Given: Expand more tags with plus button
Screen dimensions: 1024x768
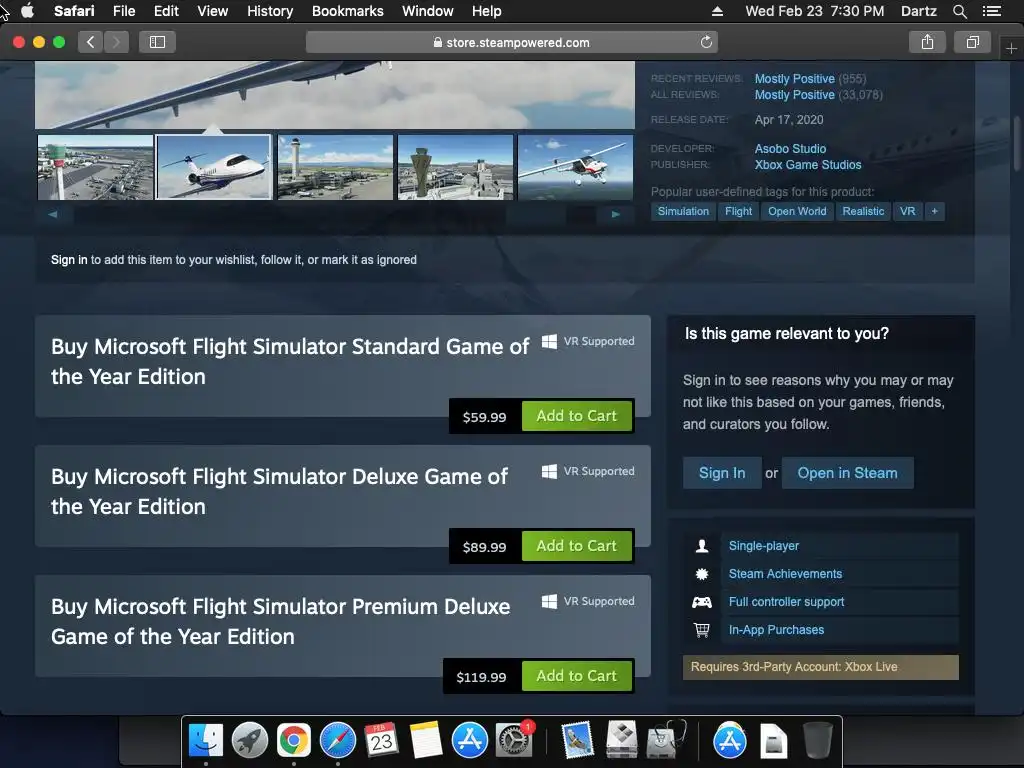Looking at the screenshot, I should pyautogui.click(x=935, y=212).
